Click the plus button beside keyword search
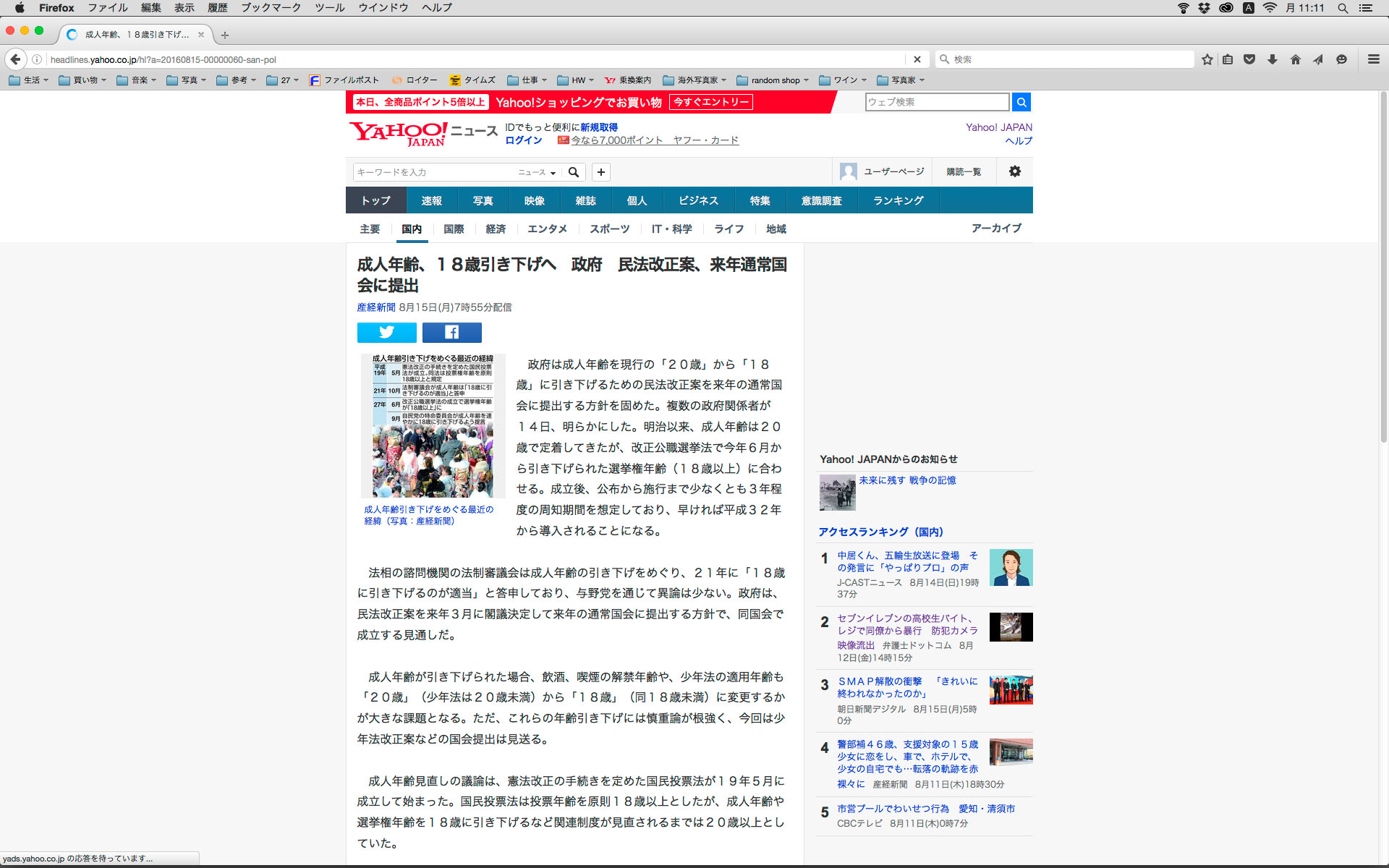1389x868 pixels. tap(600, 172)
